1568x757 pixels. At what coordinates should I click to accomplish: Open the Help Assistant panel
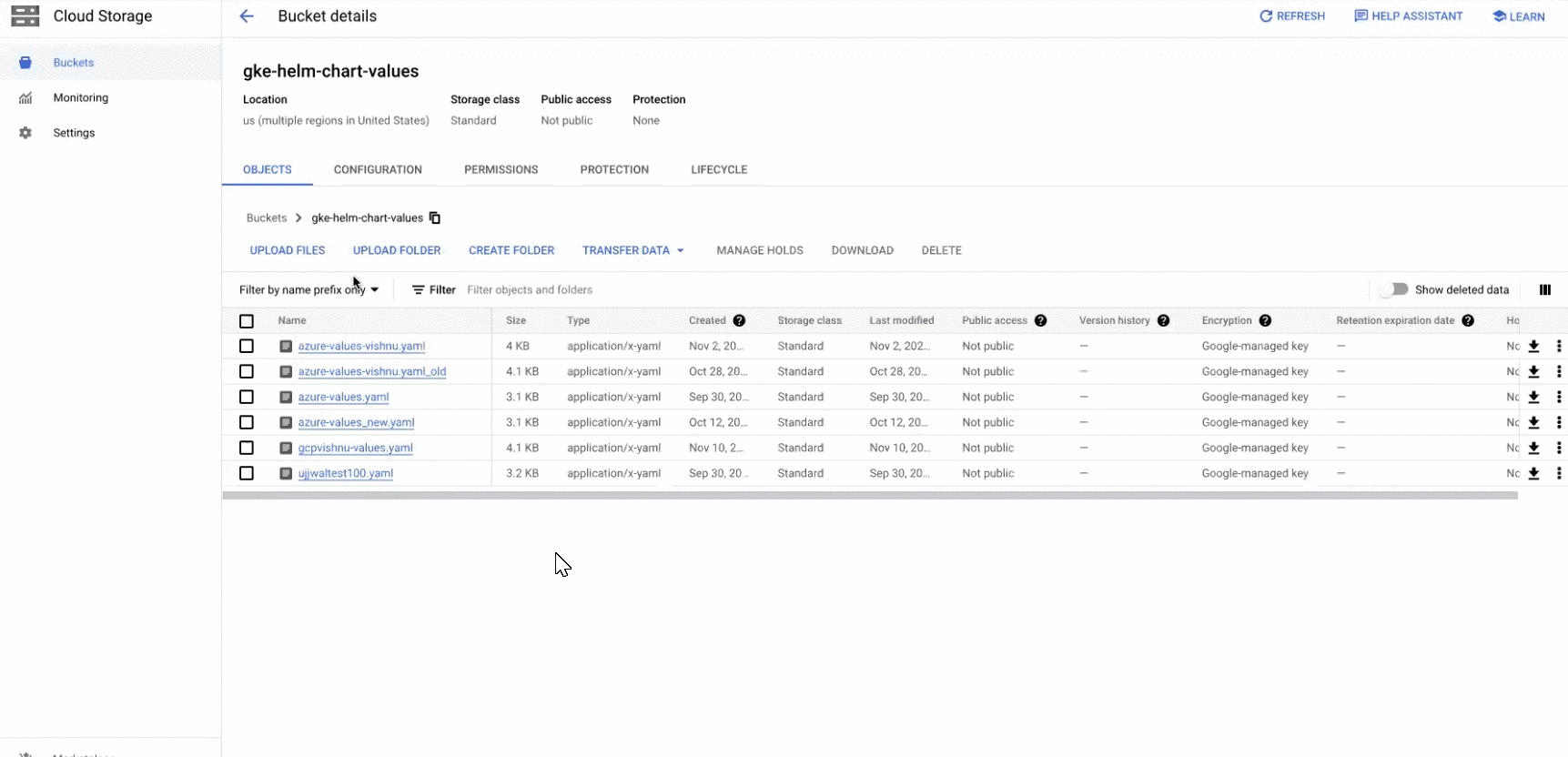point(1408,16)
